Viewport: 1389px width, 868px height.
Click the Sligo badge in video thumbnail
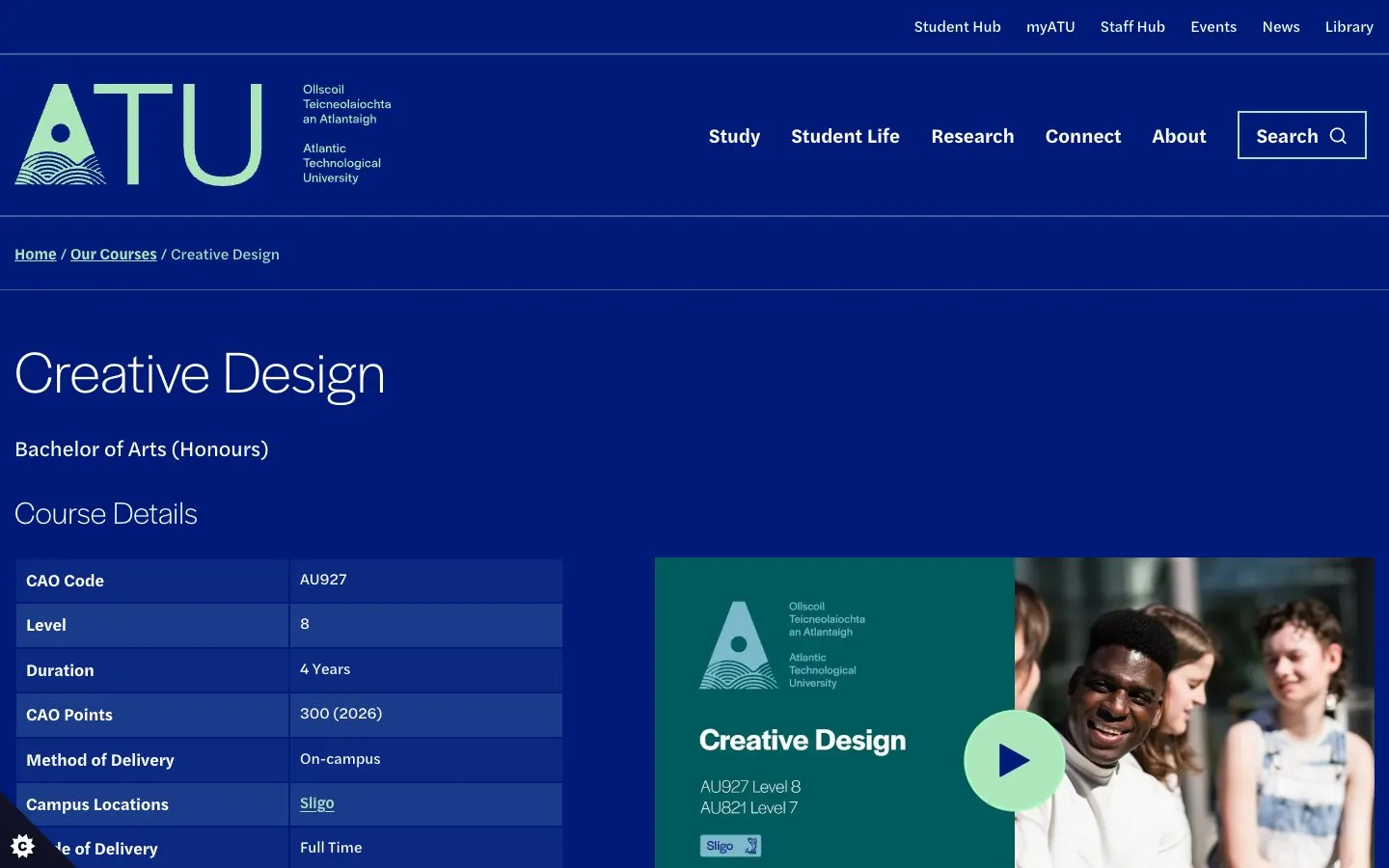click(x=730, y=846)
